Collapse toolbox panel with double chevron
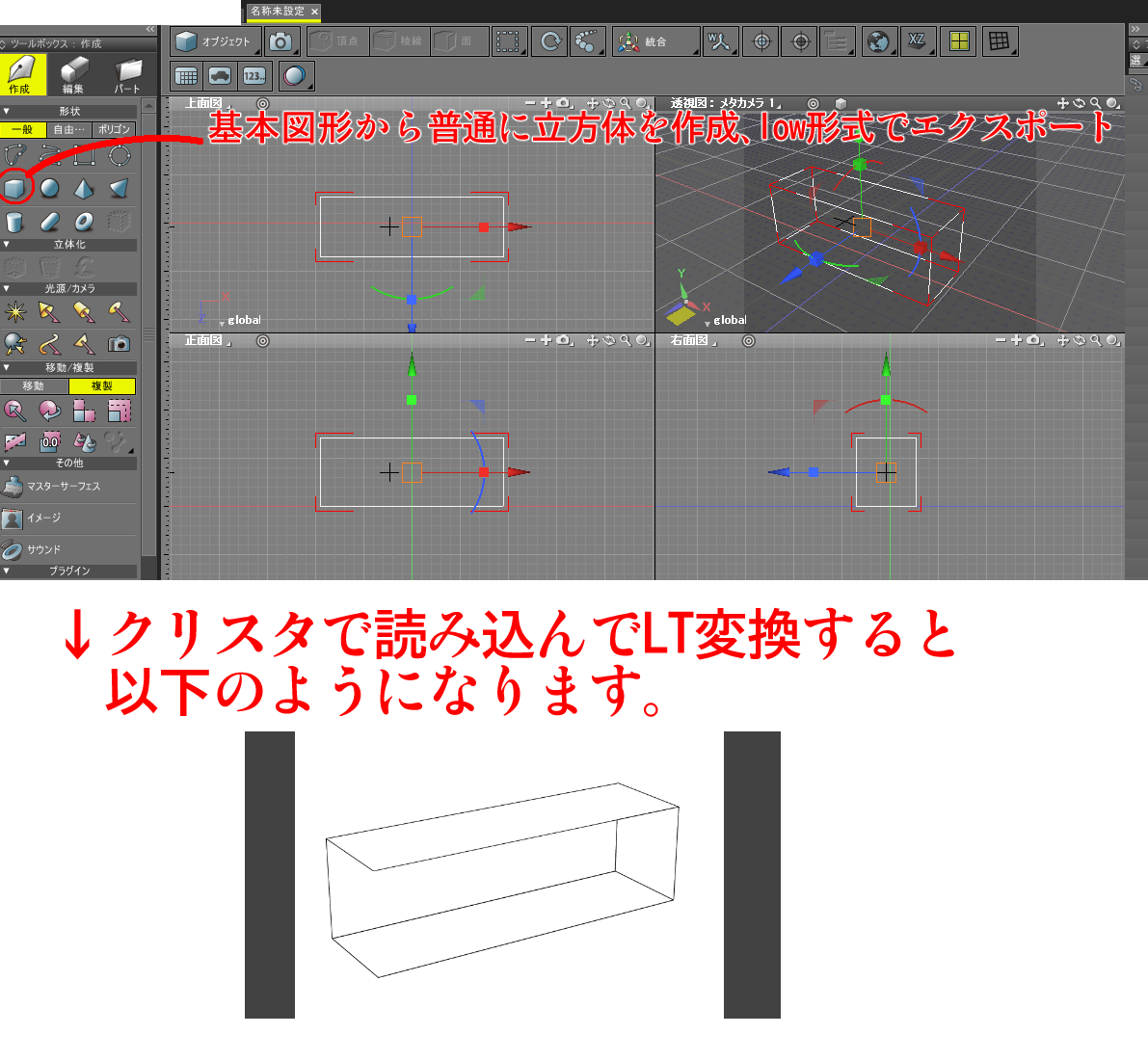This screenshot has width=1148, height=1061. [150, 29]
